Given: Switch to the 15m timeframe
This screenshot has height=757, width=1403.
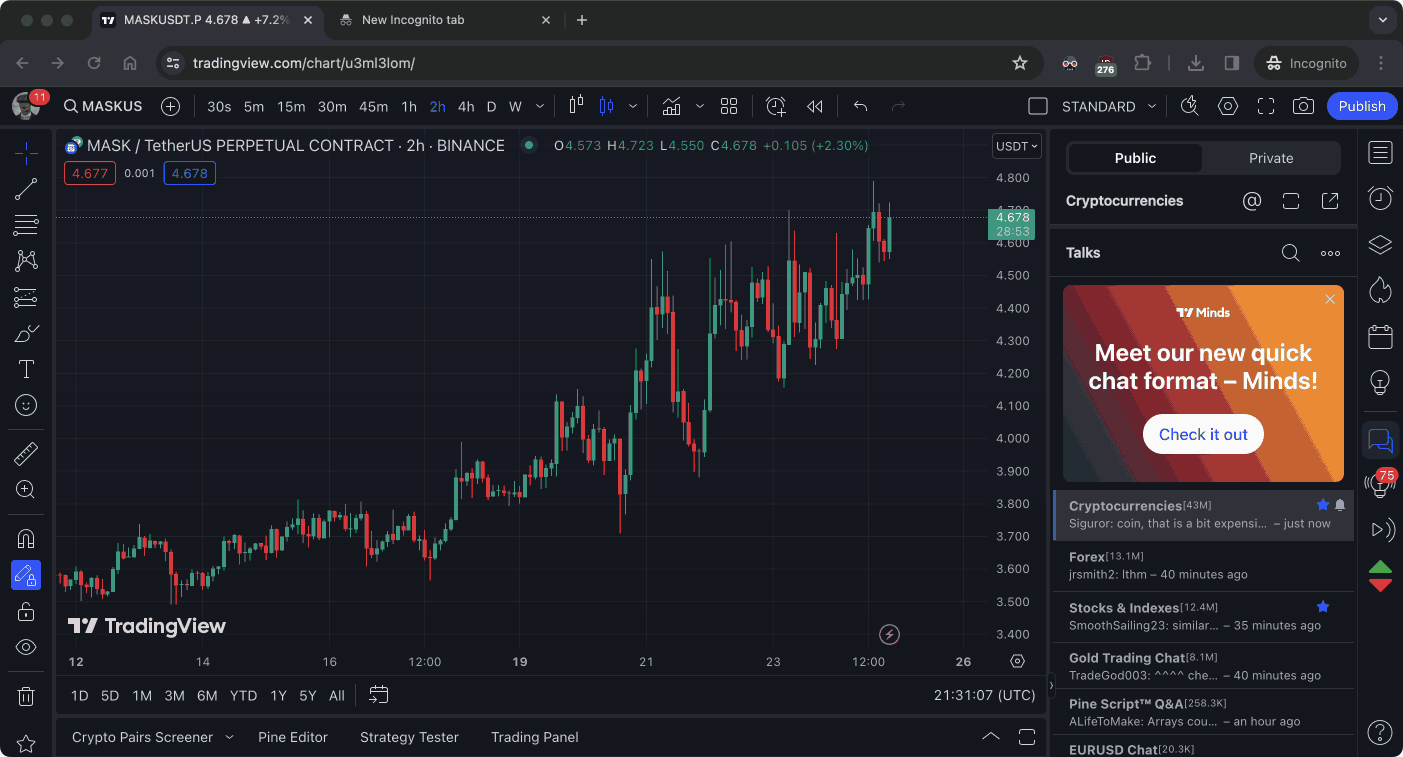Looking at the screenshot, I should [291, 106].
